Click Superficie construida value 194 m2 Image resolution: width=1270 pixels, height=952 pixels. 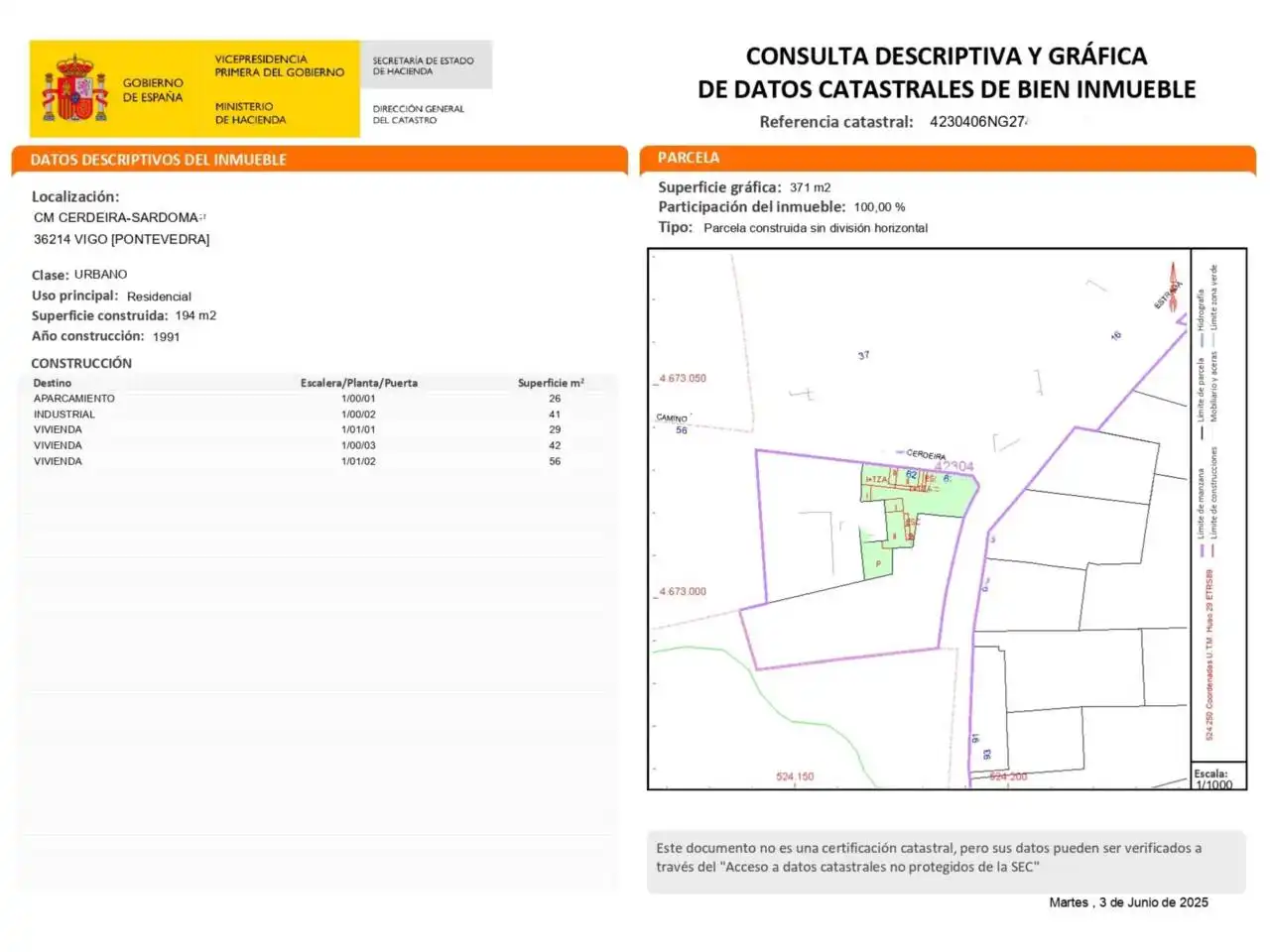(x=195, y=315)
